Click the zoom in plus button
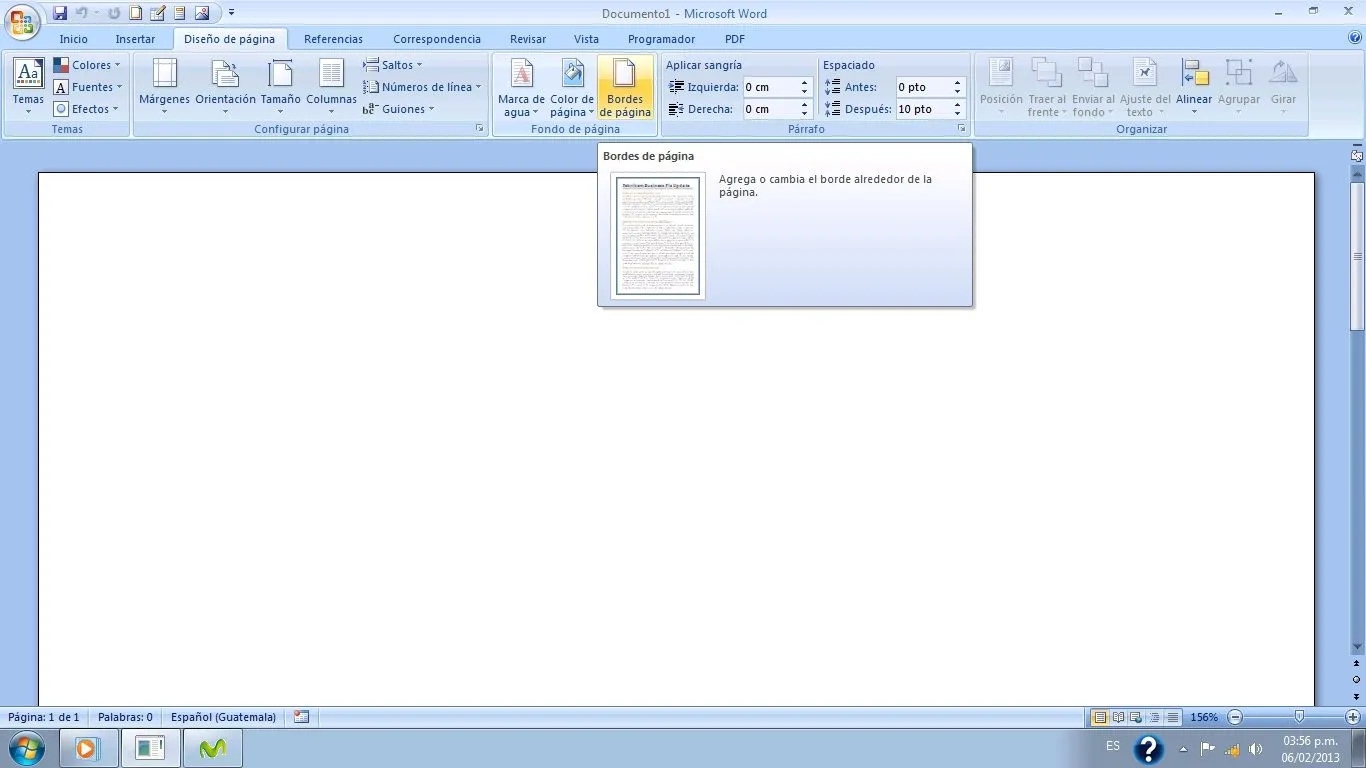1366x768 pixels. [x=1352, y=717]
